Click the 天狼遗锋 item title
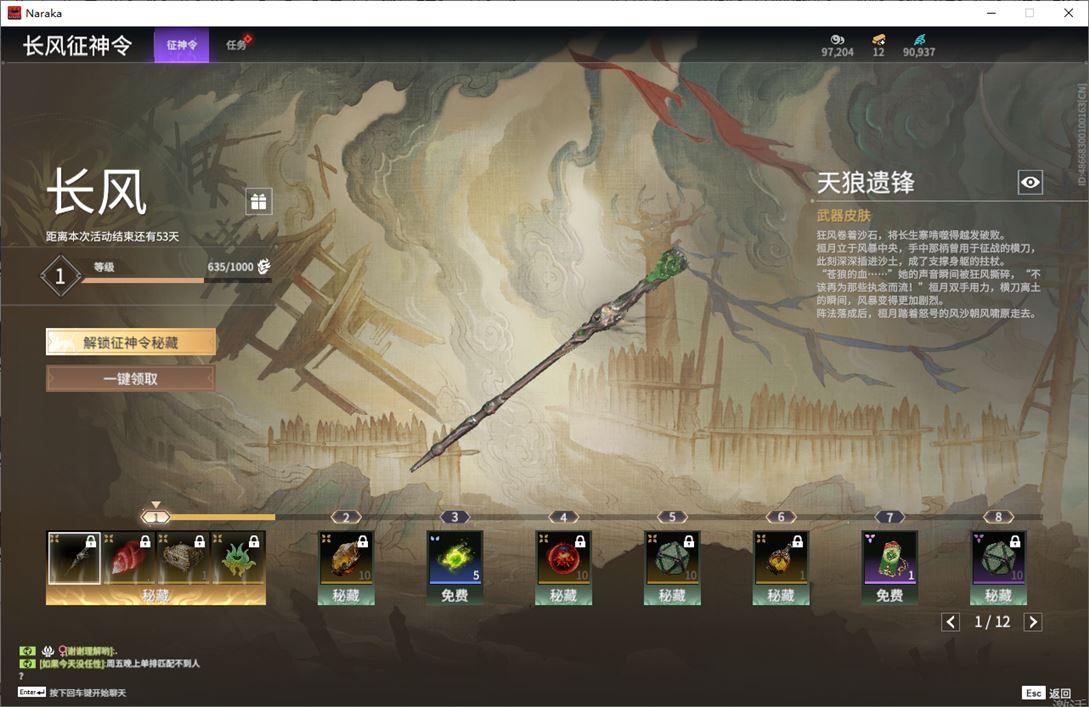Screen dimensions: 1089x707 [865, 183]
